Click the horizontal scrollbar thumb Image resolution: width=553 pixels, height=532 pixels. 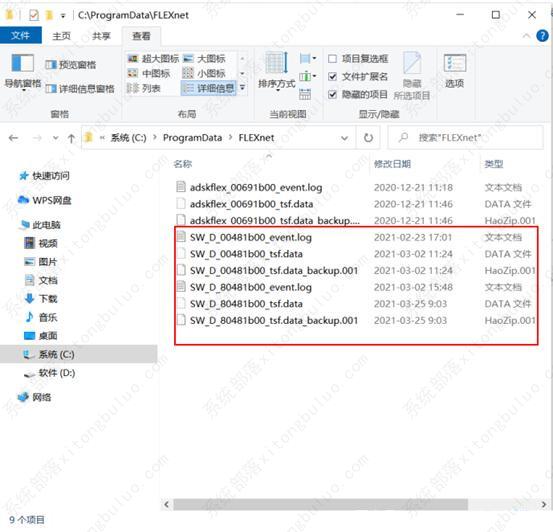coord(321,504)
